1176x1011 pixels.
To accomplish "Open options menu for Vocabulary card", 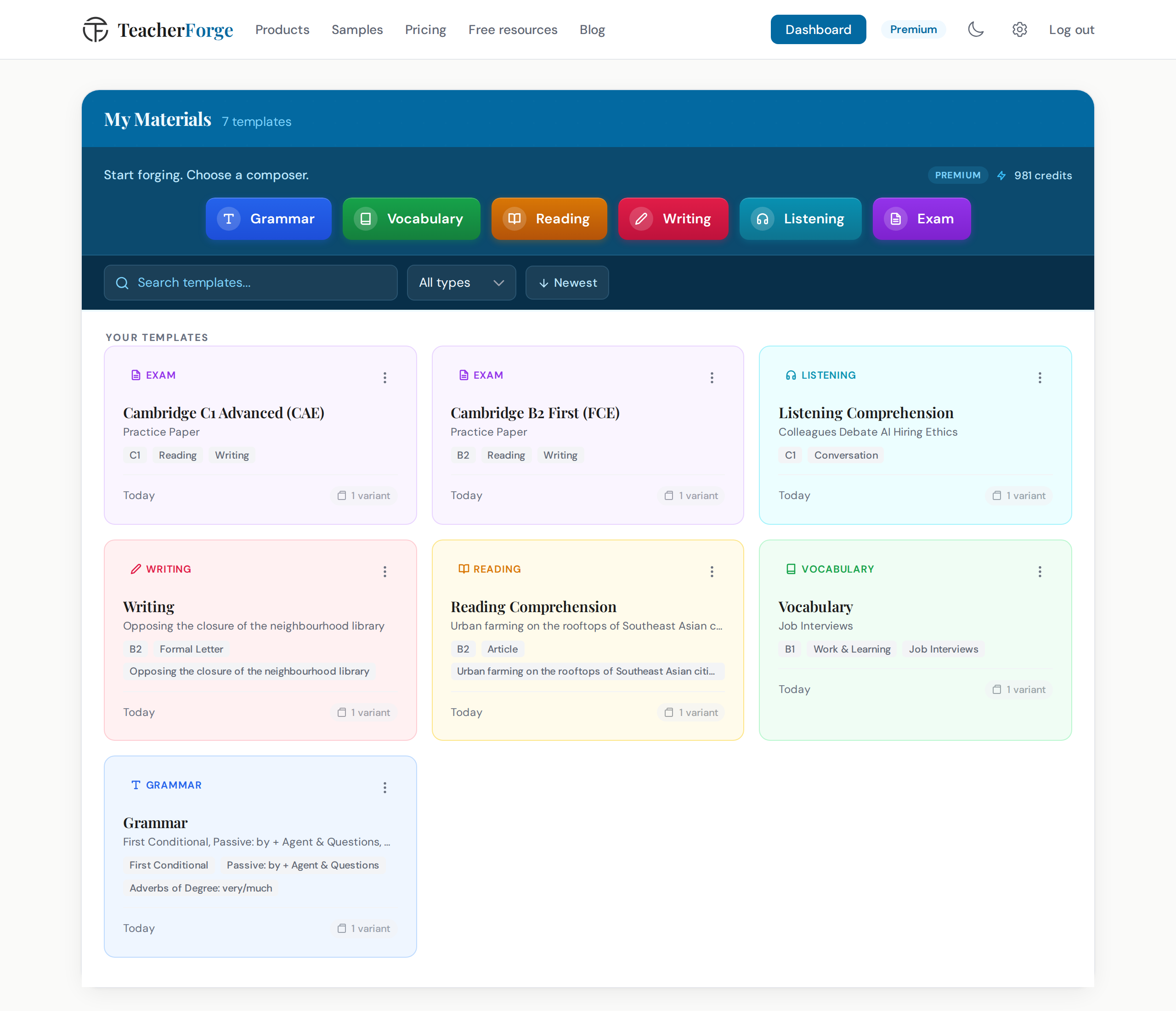I will click(x=1040, y=571).
